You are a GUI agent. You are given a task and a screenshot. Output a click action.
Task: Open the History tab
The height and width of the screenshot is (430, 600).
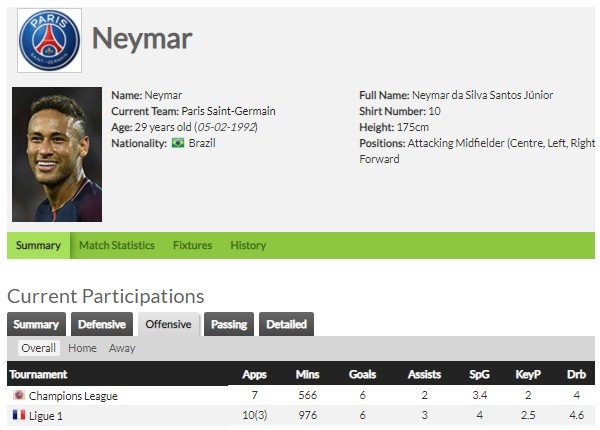248,245
